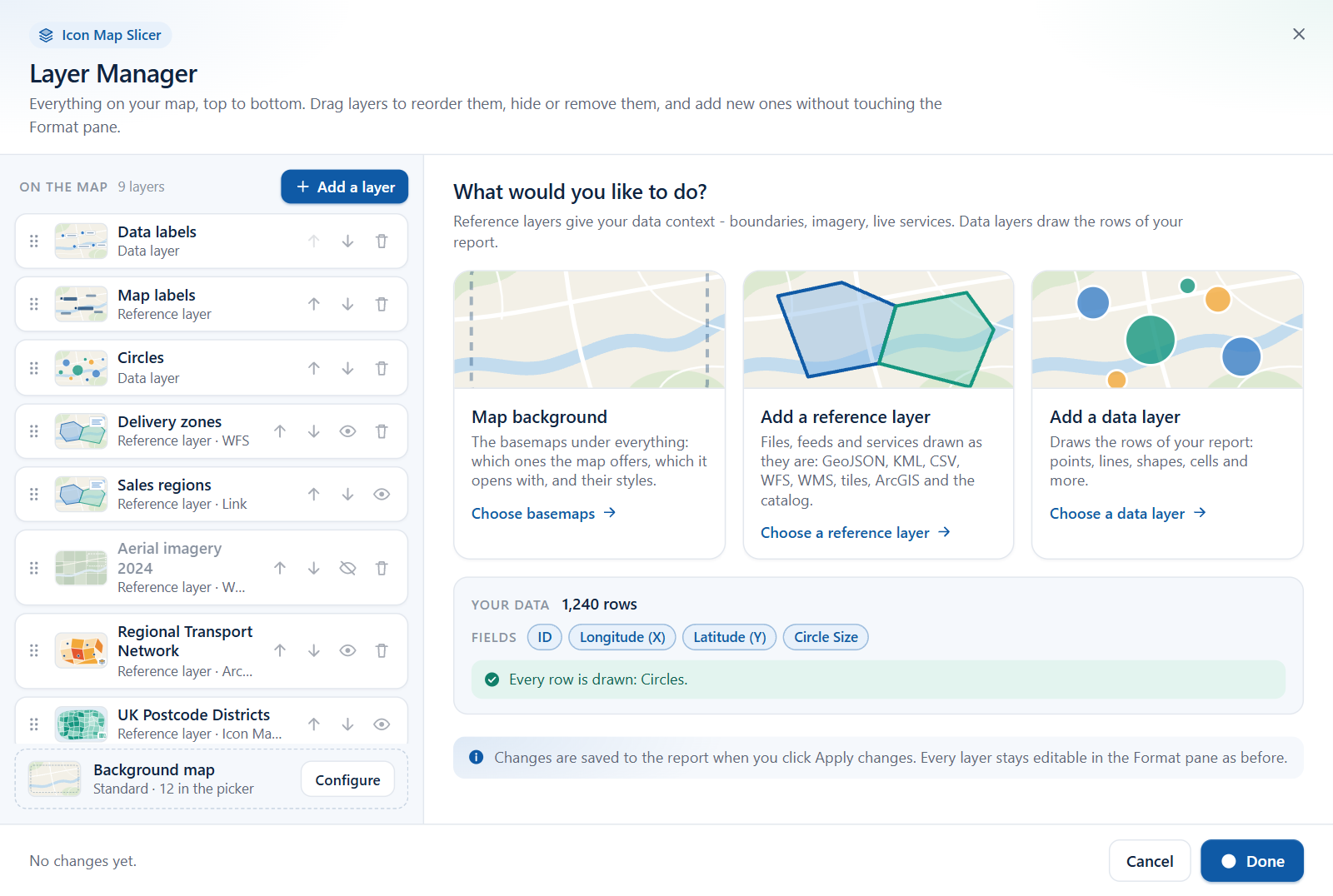Hide the Delivery zones layer

[x=347, y=431]
